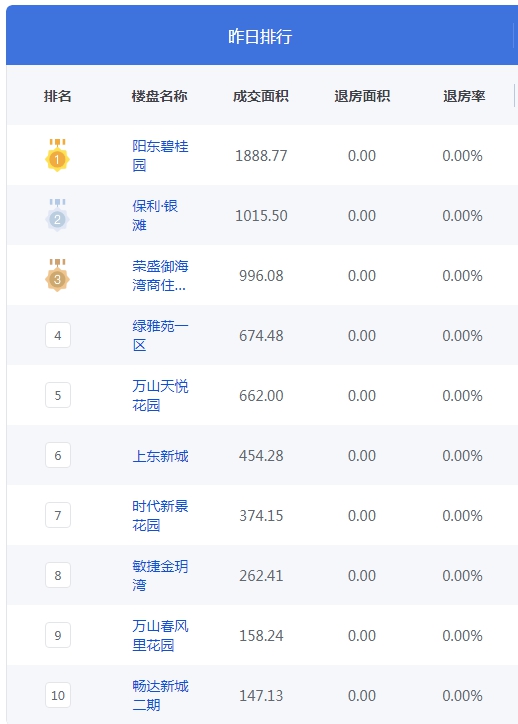Select the 昨日排行 tab header

coord(260,36)
